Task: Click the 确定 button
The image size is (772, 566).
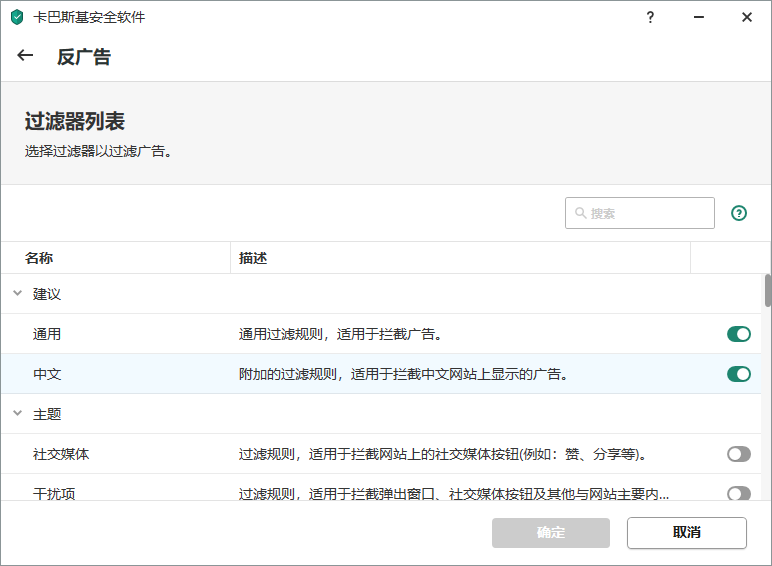Action: (550, 533)
